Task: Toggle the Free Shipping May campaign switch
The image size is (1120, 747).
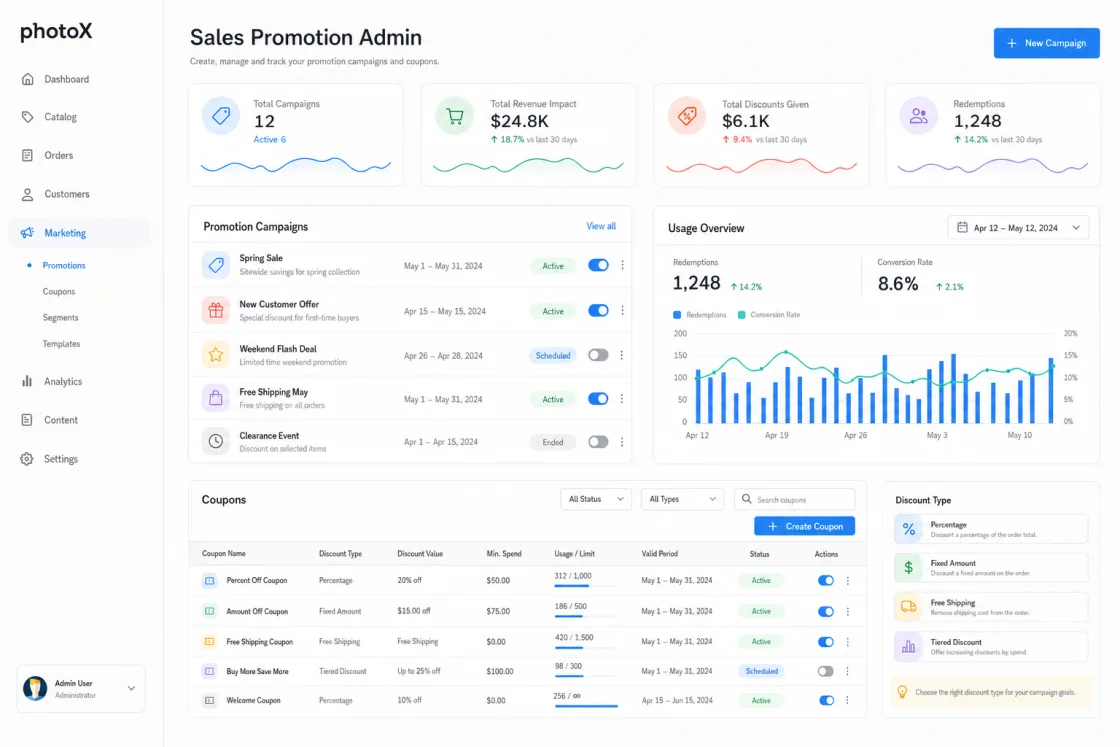Action: [x=599, y=398]
